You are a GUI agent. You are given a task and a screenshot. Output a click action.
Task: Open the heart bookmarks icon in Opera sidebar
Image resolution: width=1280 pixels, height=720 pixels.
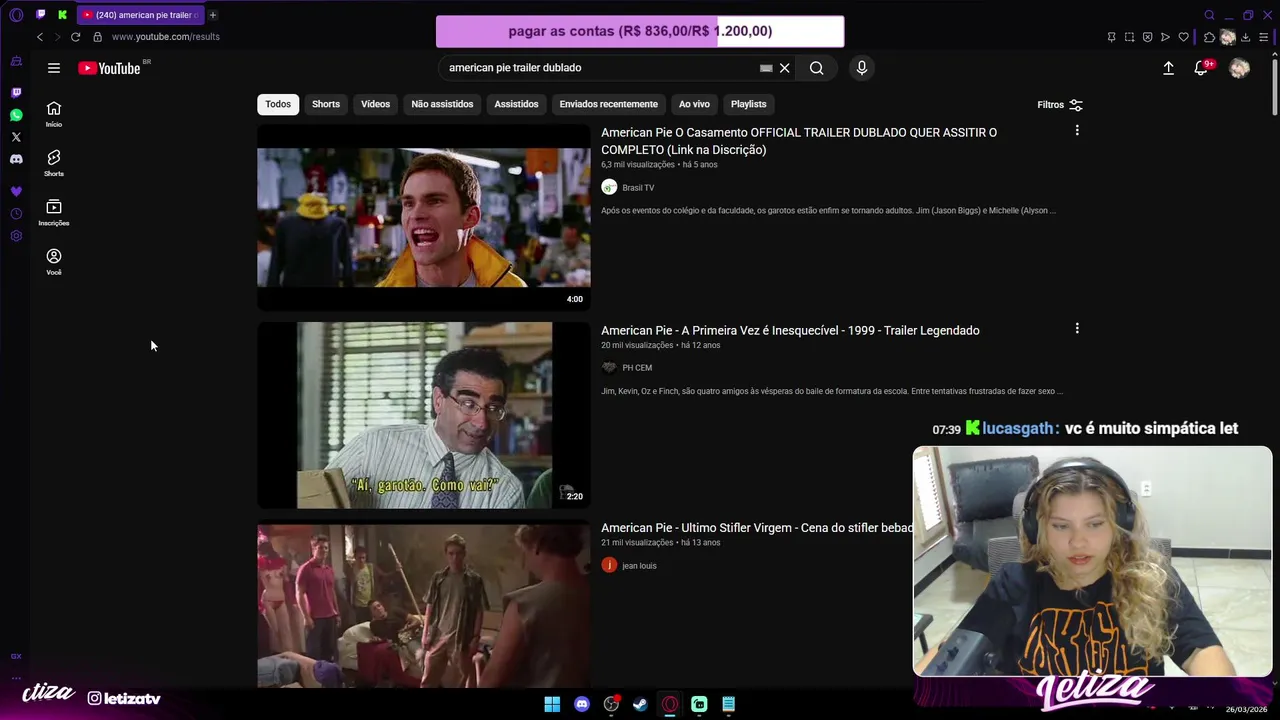(x=16, y=191)
